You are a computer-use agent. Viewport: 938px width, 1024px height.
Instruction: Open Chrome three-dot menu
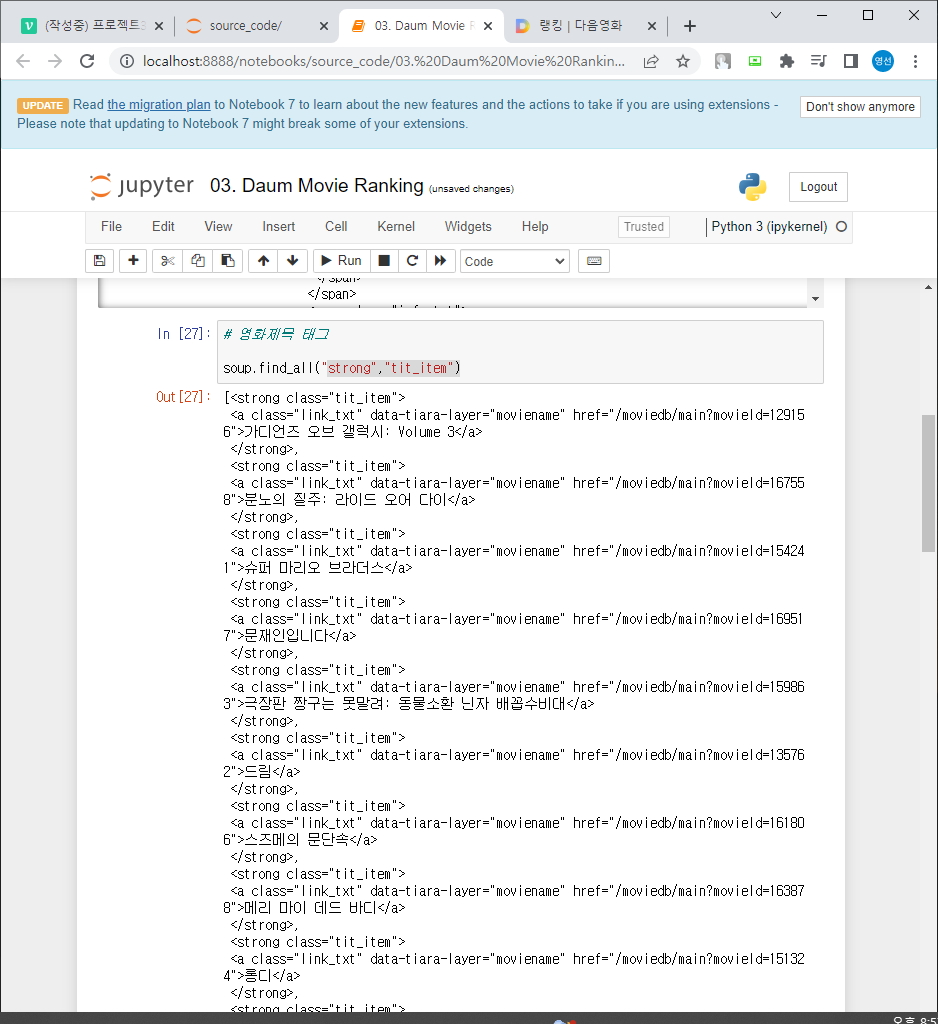915,61
